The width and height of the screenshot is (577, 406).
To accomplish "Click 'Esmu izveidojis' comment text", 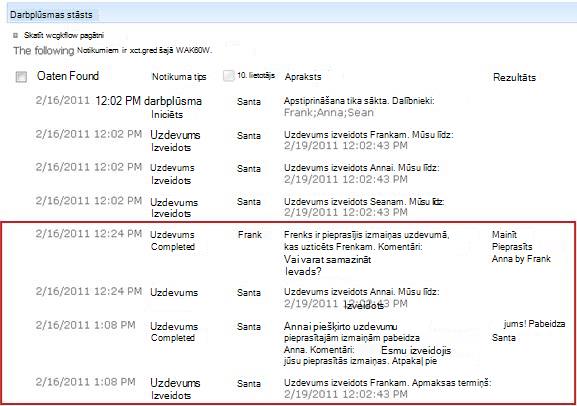I will [416, 350].
